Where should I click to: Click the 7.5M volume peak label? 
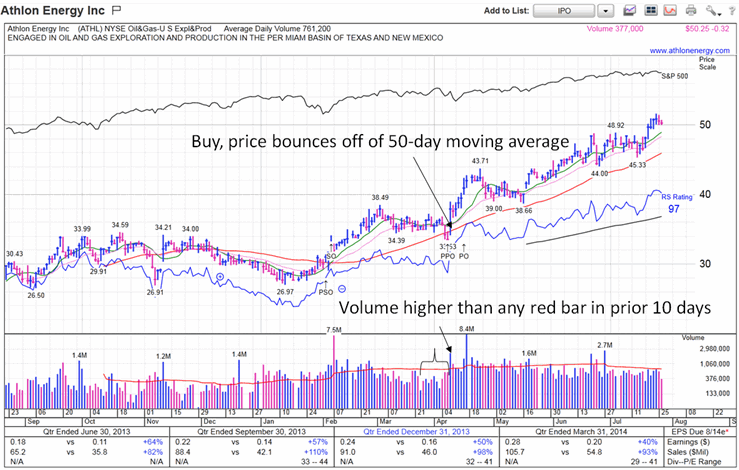[x=334, y=330]
